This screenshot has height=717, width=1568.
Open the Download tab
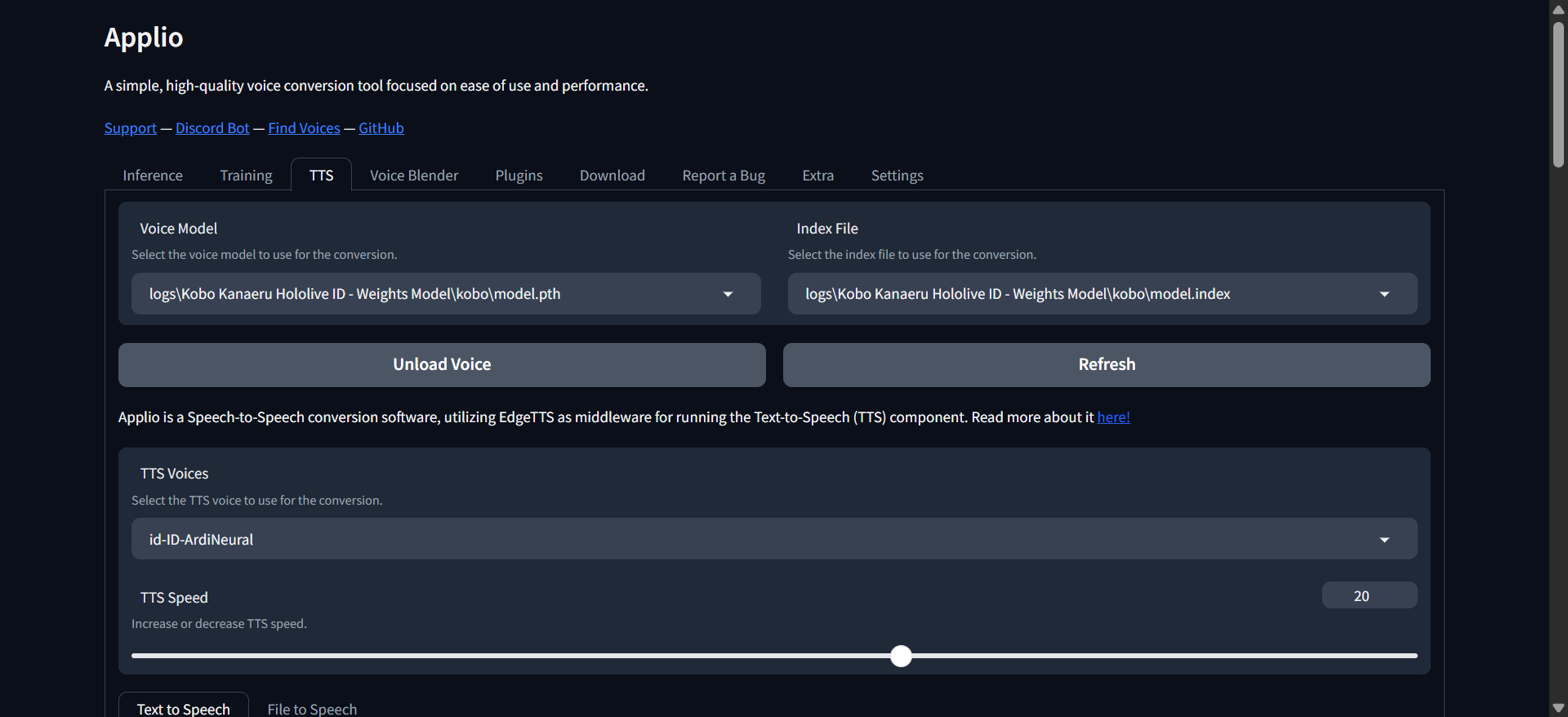[x=612, y=176]
